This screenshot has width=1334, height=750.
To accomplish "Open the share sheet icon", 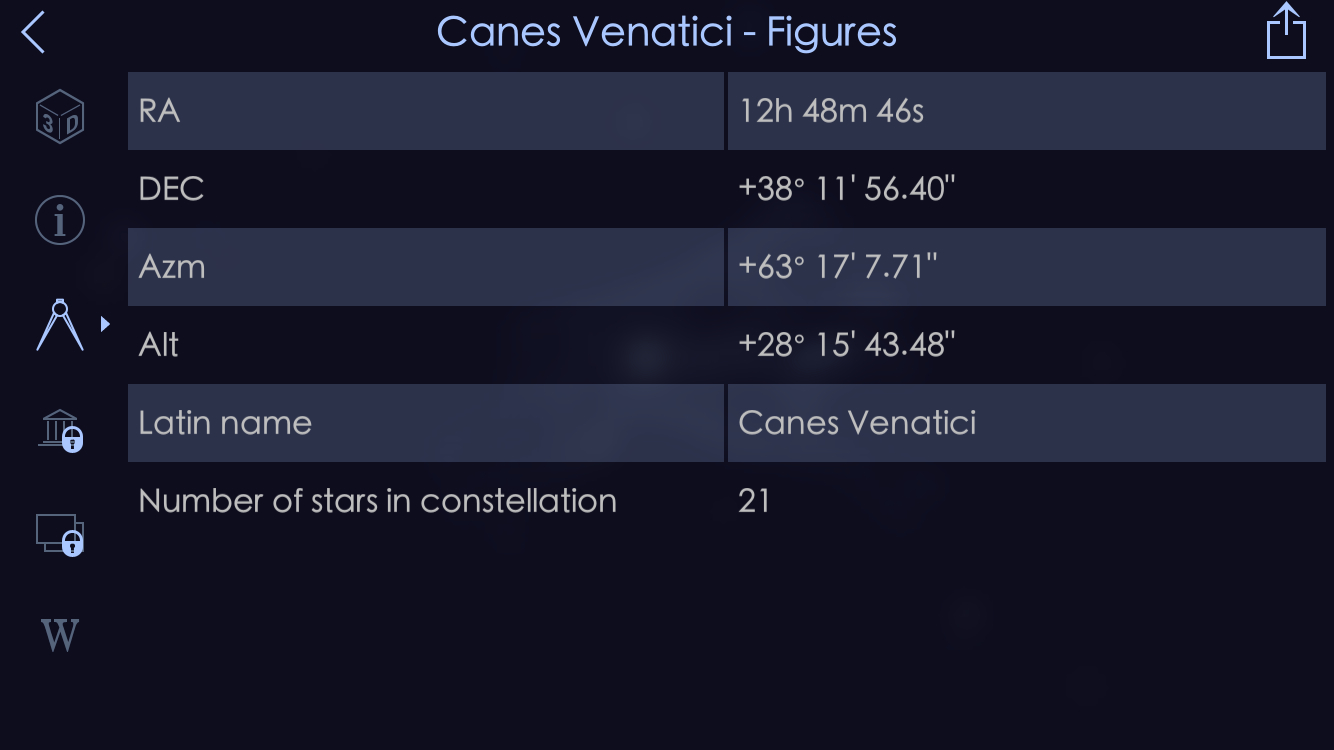I will 1286,32.
